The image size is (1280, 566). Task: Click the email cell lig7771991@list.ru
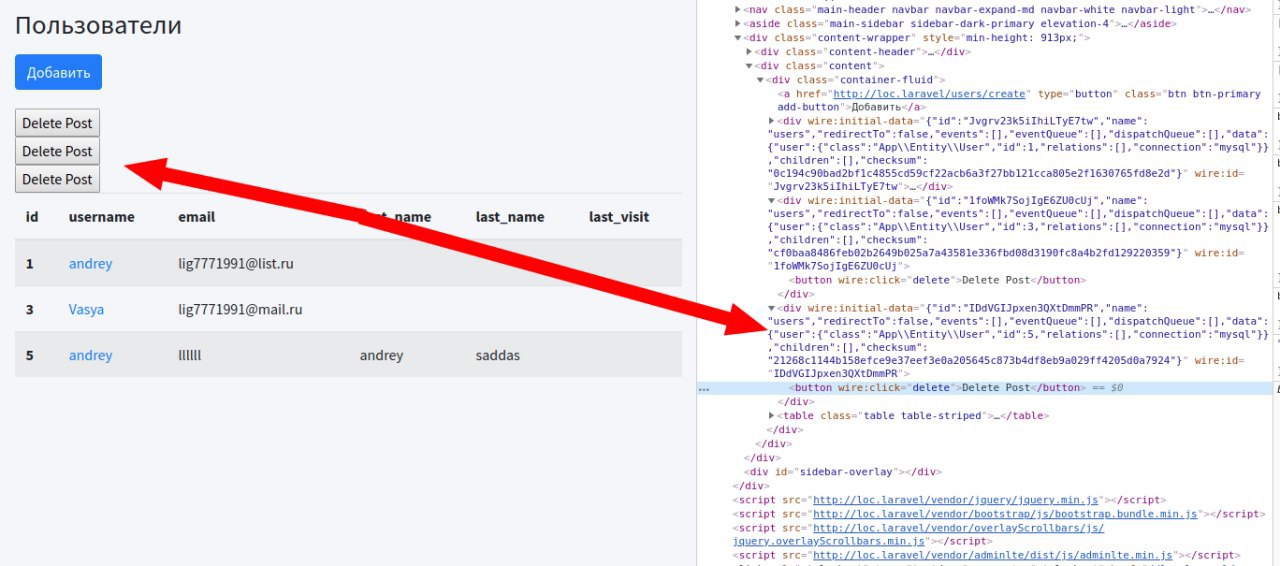coord(235,264)
